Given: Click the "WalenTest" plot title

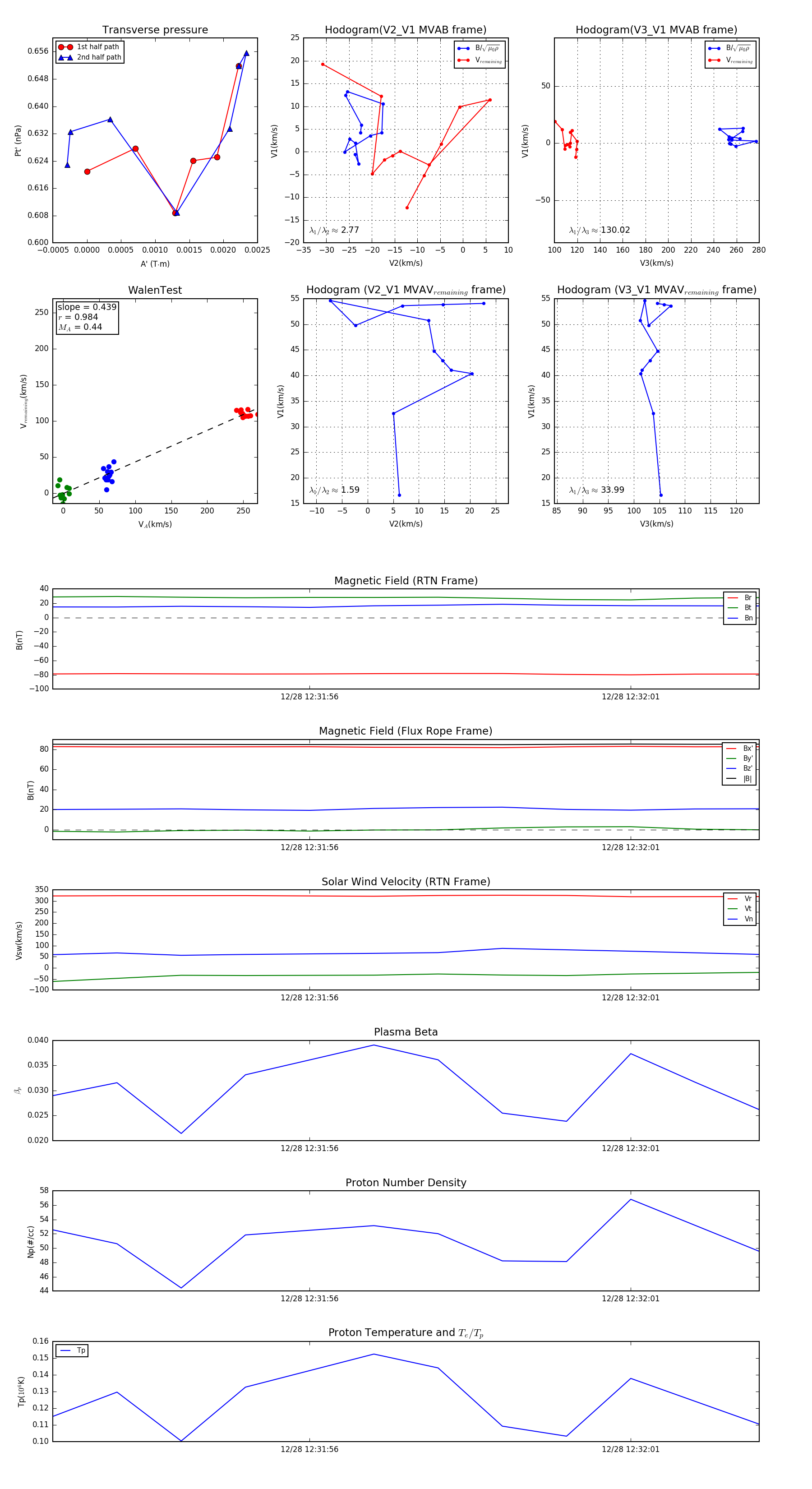Looking at the screenshot, I should (155, 290).
